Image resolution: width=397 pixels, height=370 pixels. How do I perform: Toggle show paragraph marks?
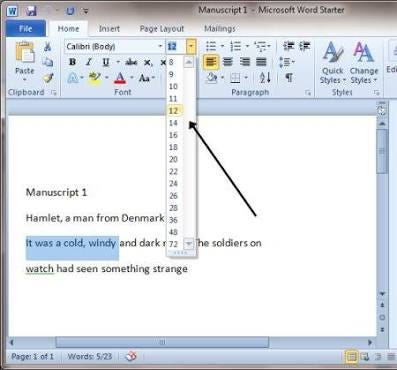tap(289, 78)
